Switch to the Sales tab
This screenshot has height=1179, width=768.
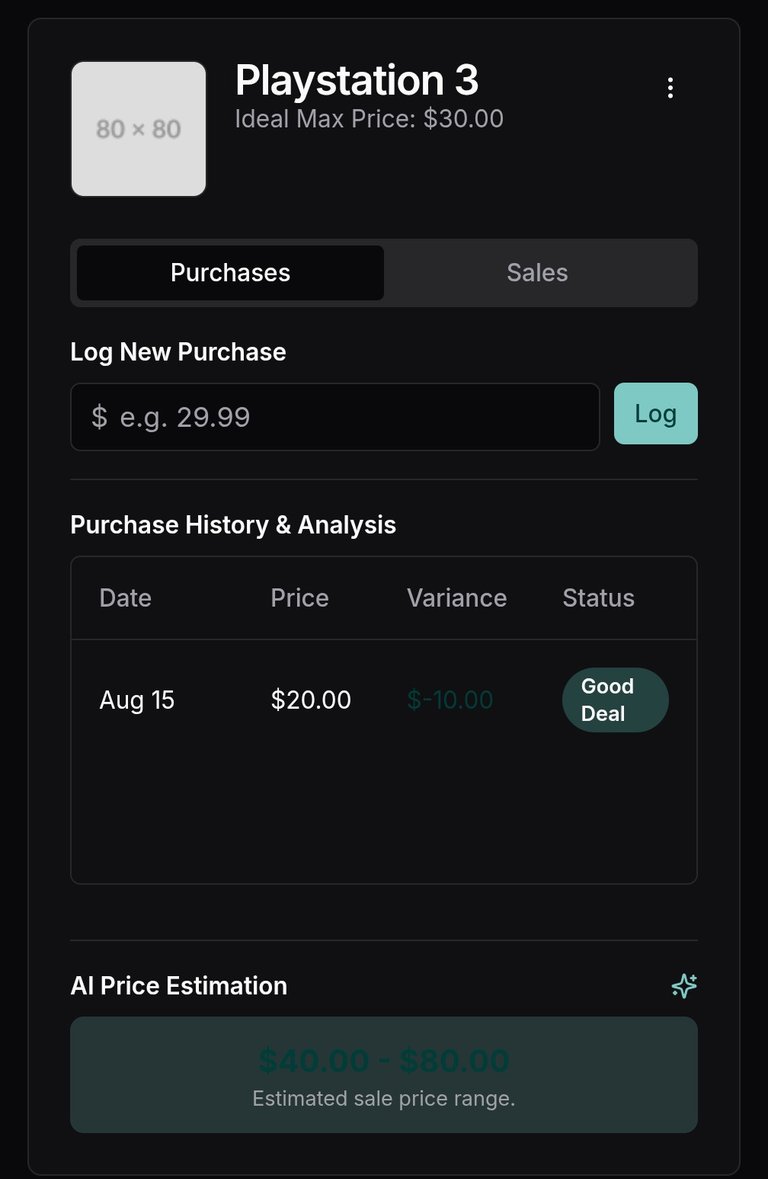(x=537, y=272)
